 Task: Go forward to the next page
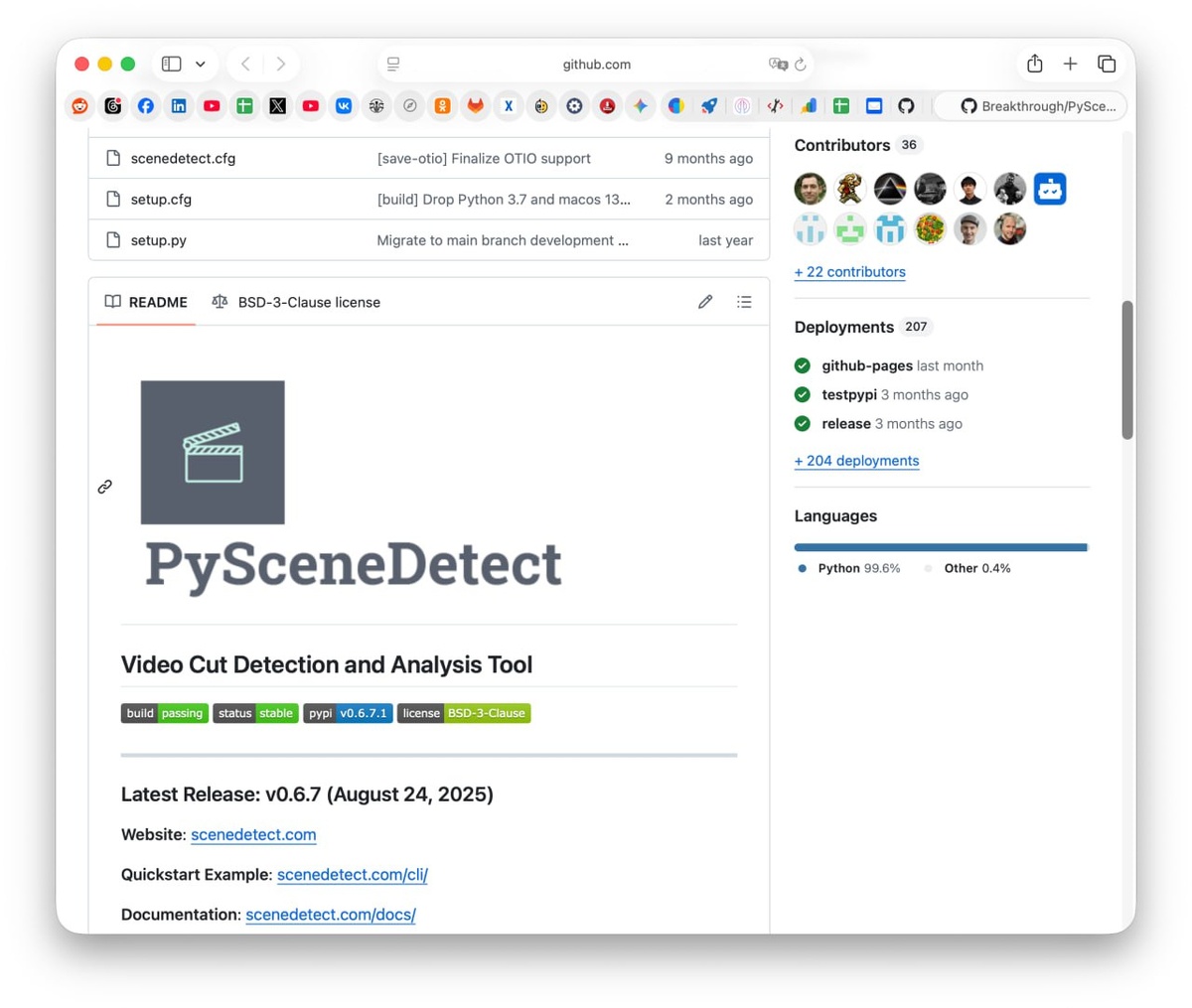(281, 64)
